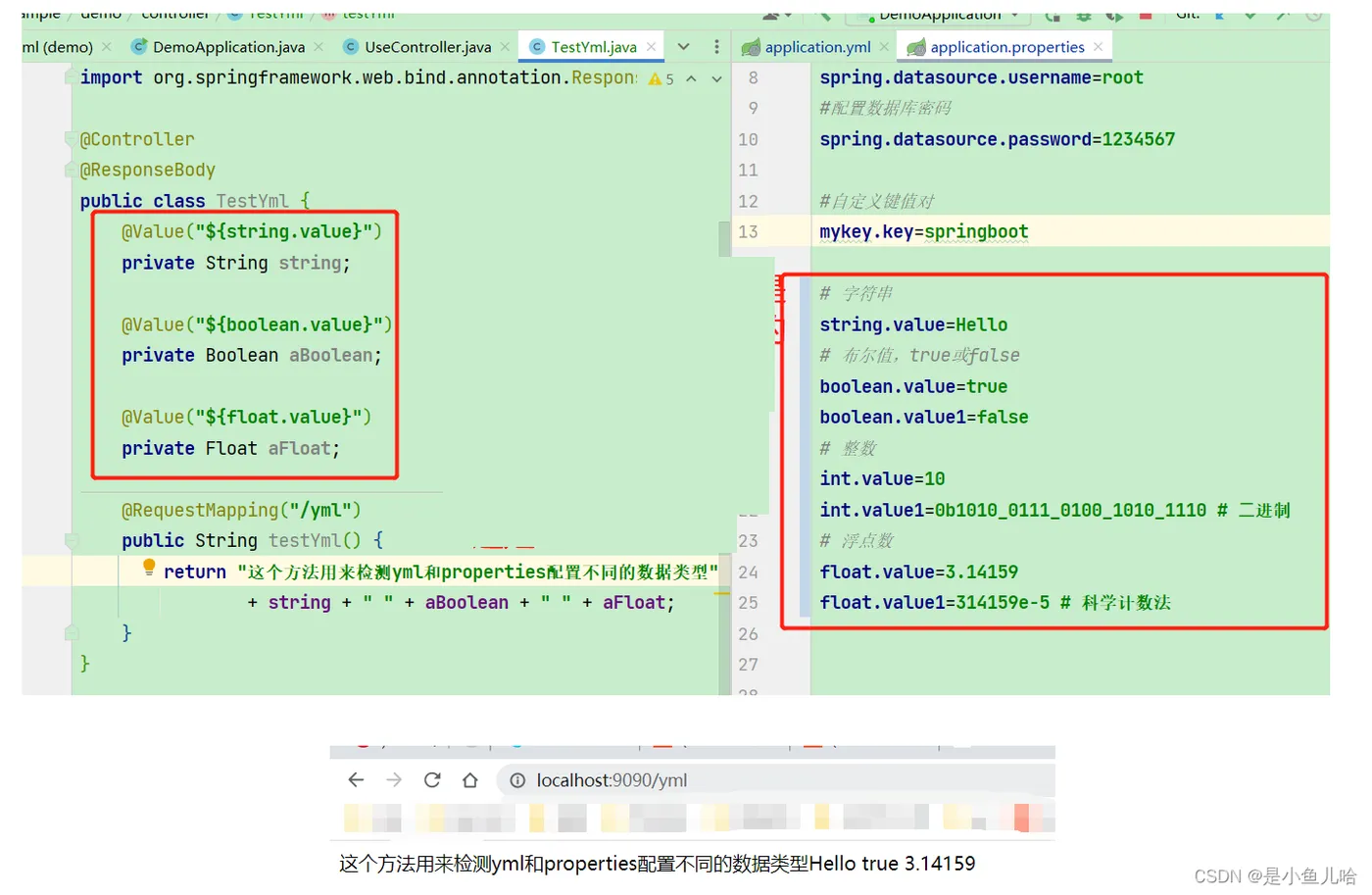Go back in the browser window
Viewport: 1372px width, 895px height.
356,780
